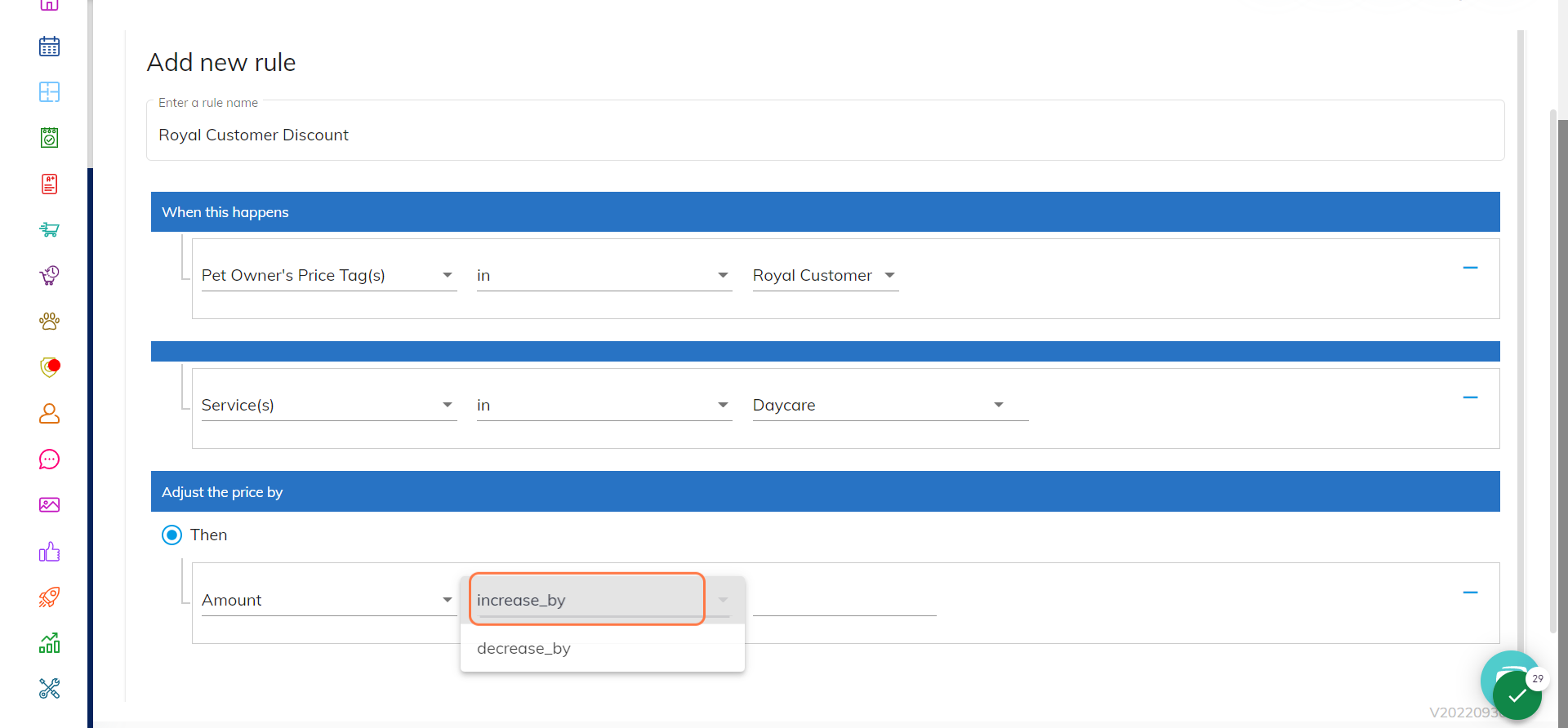Open the bar chart reports icon

pos(49,643)
